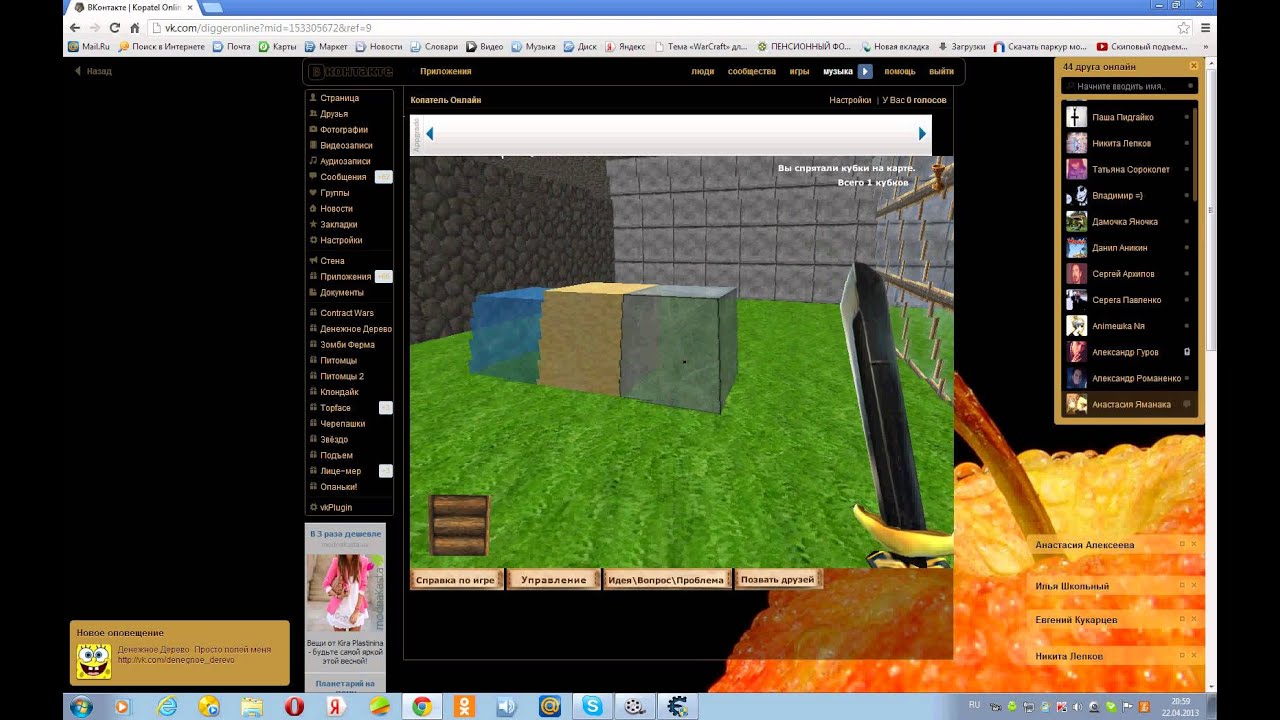Click the Управление button
This screenshot has height=720, width=1280.
coord(553,580)
